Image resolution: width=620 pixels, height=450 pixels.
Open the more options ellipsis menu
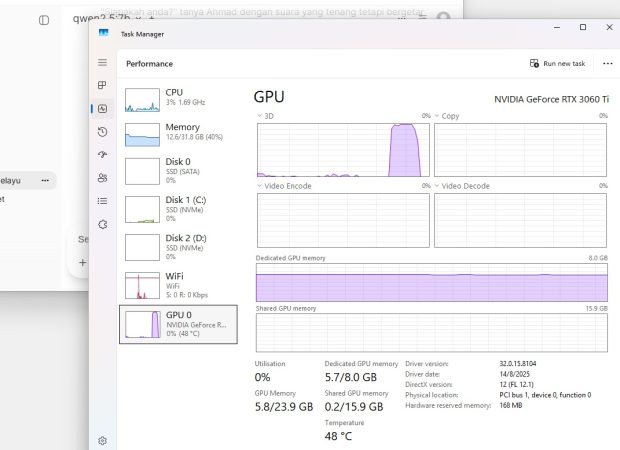(x=608, y=63)
